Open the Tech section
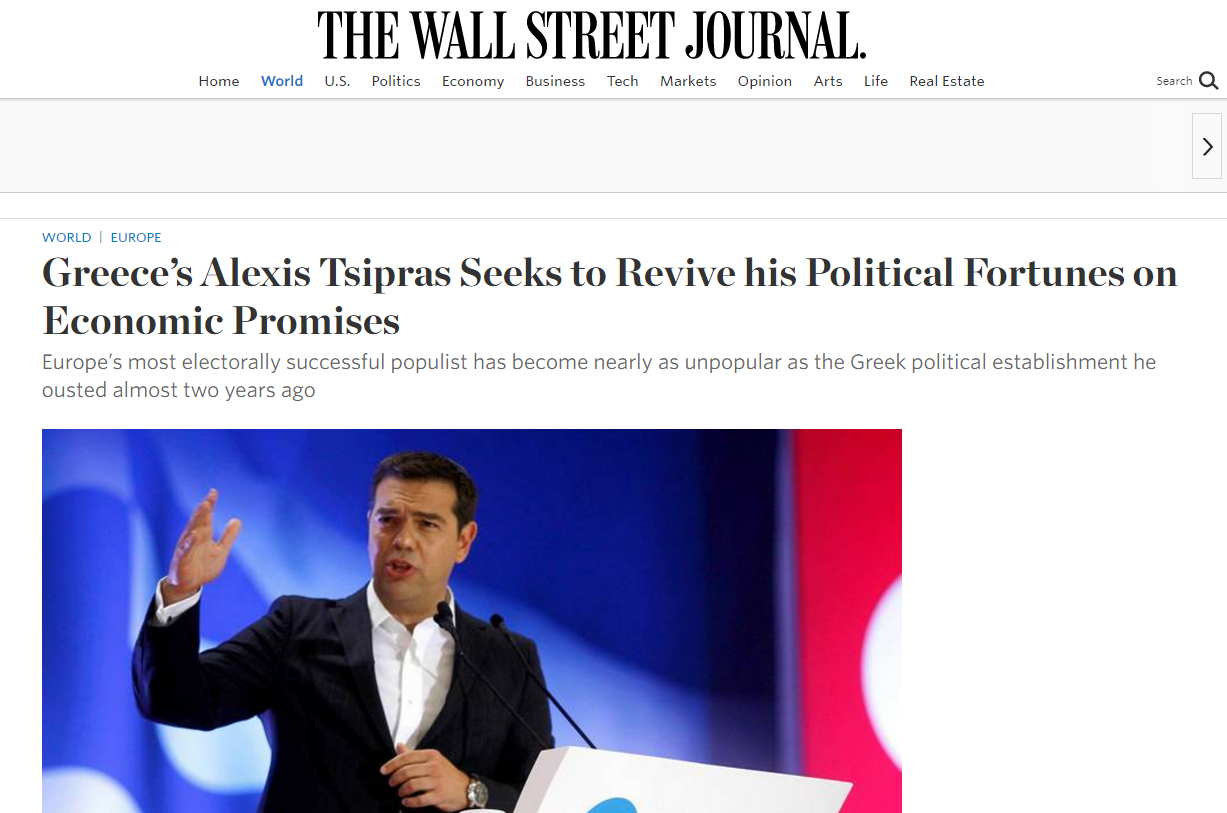 click(x=622, y=81)
